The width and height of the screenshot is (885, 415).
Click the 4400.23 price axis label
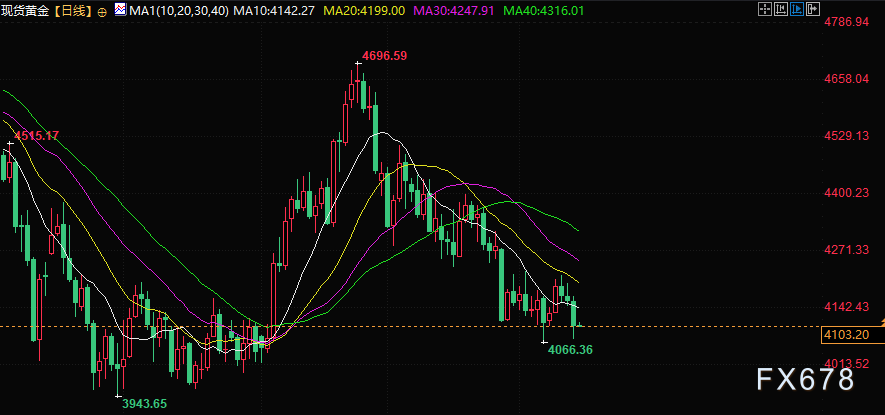click(x=846, y=193)
